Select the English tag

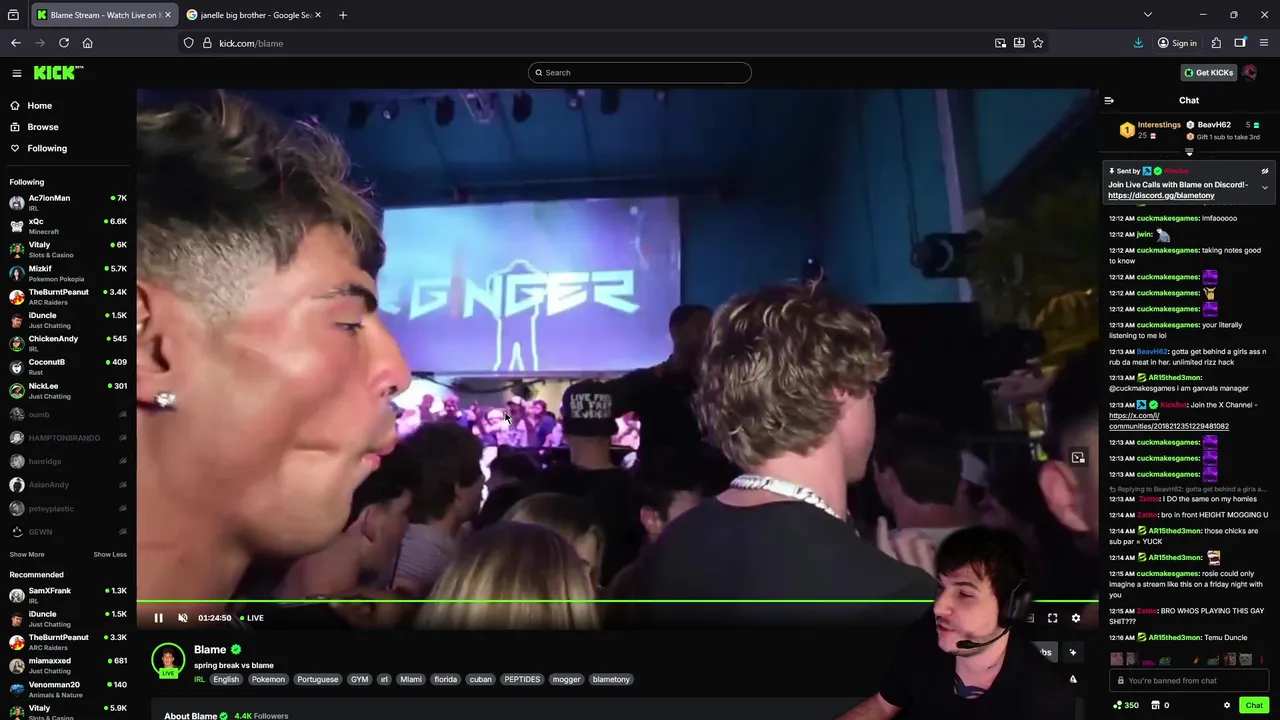tap(226, 679)
